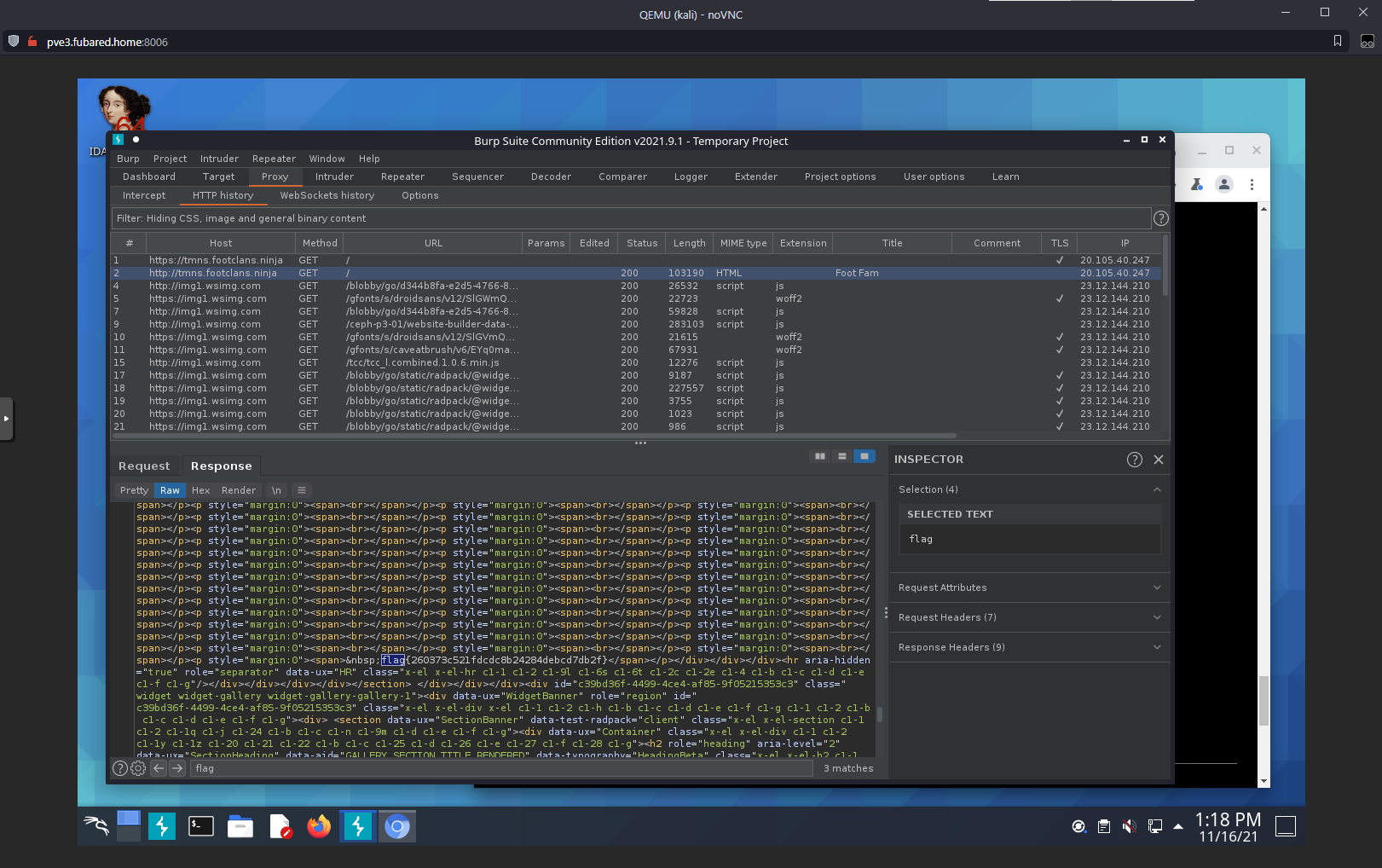1382x868 pixels.
Task: Go to previous search match arrow
Action: pos(159,768)
